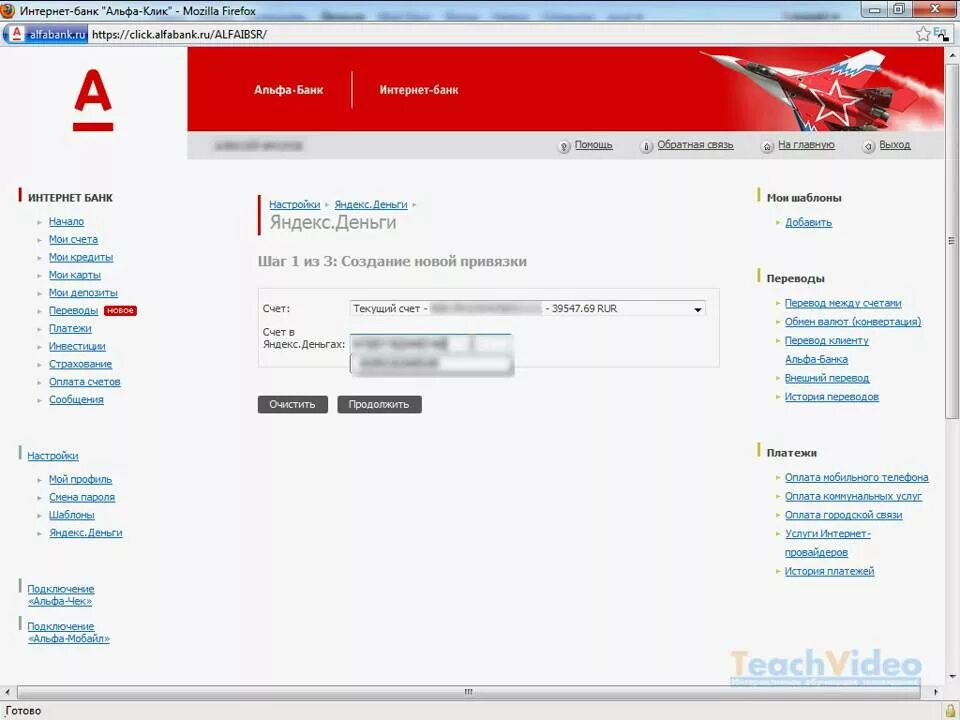Click the Firefox icon in the title bar
Viewport: 960px width, 720px height.
pyautogui.click(x=7, y=10)
